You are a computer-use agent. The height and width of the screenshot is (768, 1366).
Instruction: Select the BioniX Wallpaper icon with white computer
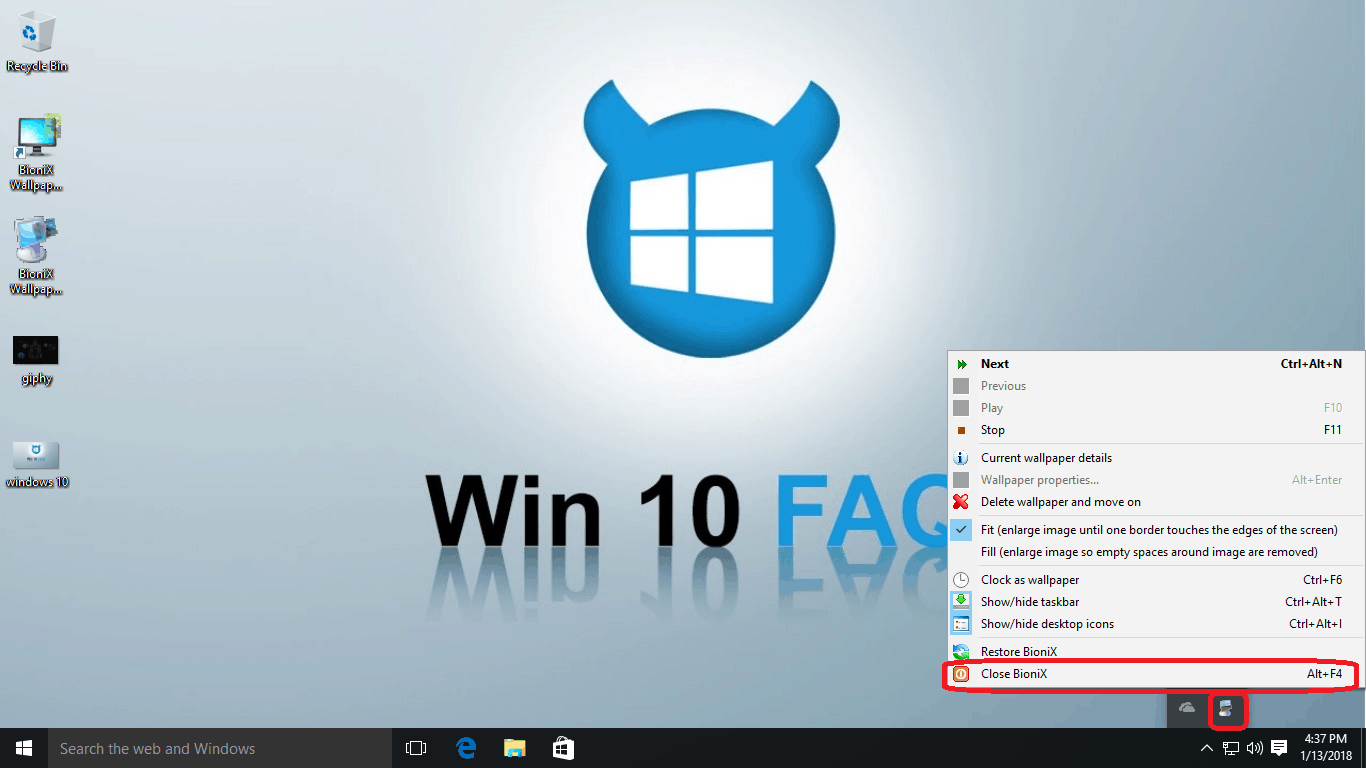click(x=37, y=257)
